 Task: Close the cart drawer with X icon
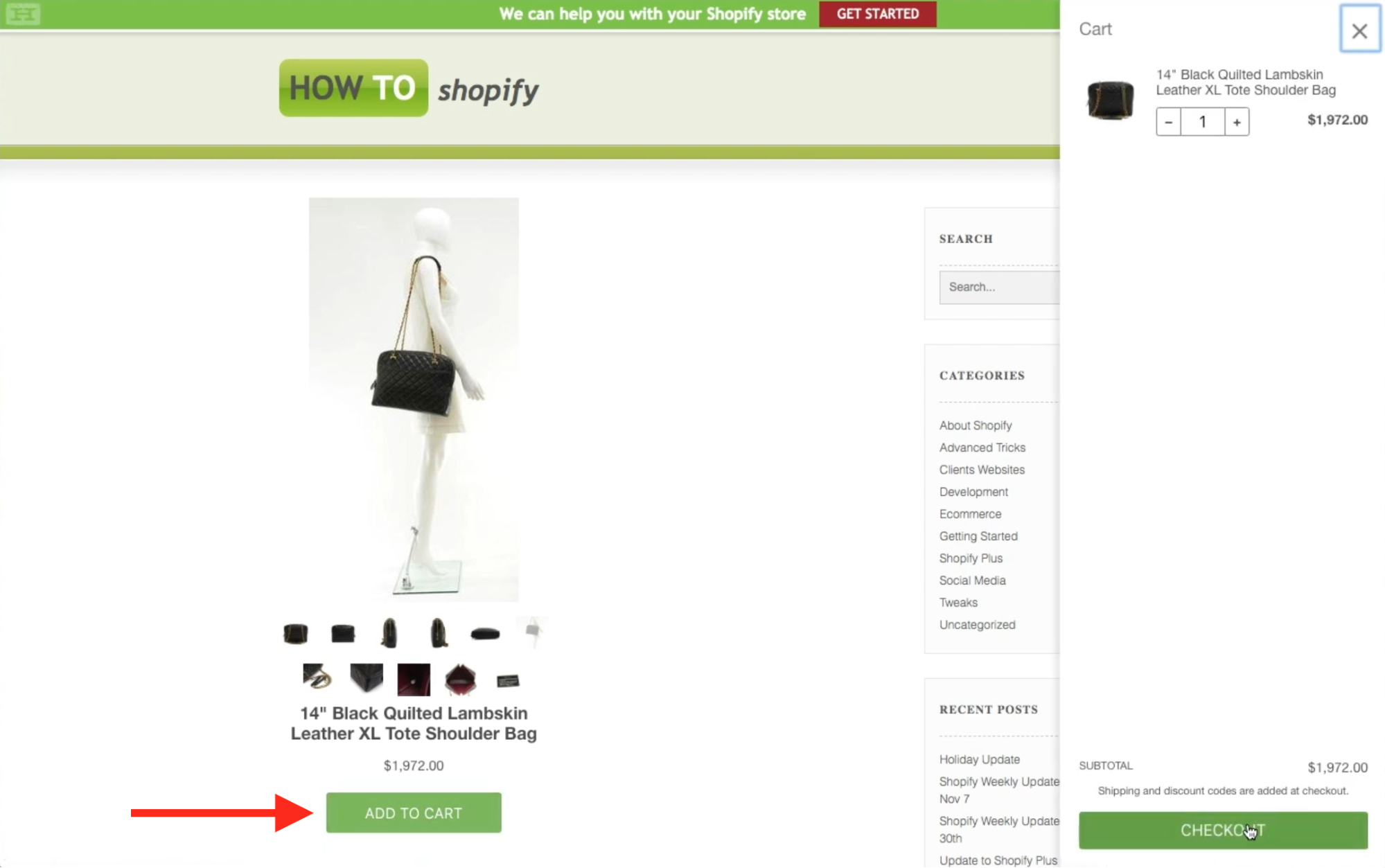pos(1359,30)
